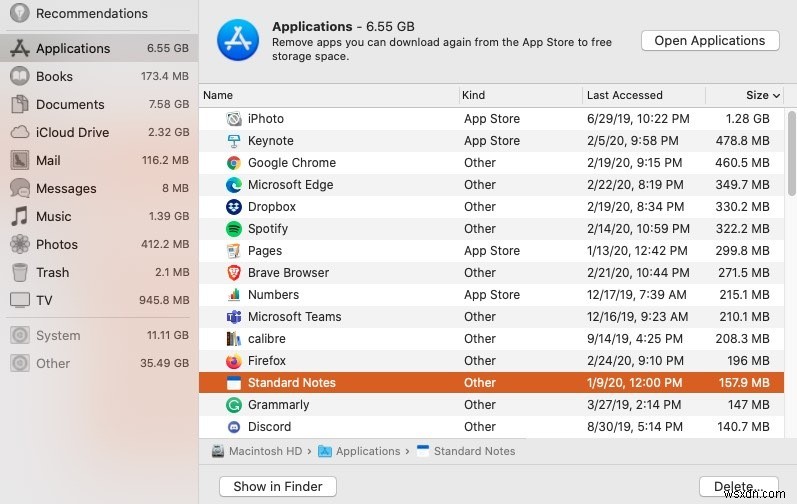This screenshot has width=797, height=504.
Task: Select Photos category in sidebar
Action: (x=99, y=244)
